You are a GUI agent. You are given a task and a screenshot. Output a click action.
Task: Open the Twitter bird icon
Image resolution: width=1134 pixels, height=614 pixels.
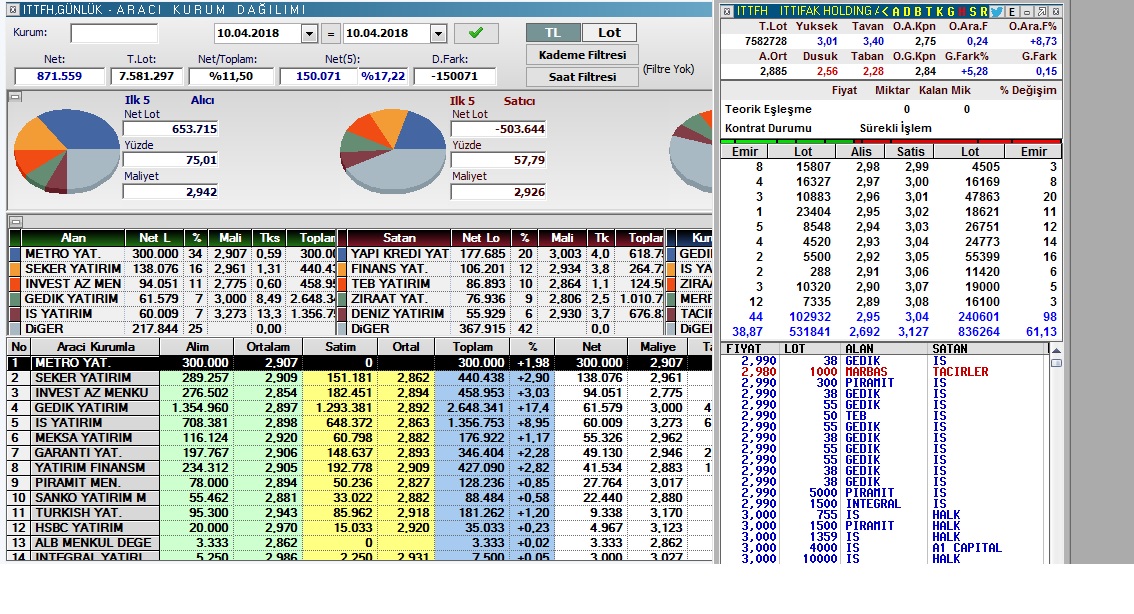[996, 12]
